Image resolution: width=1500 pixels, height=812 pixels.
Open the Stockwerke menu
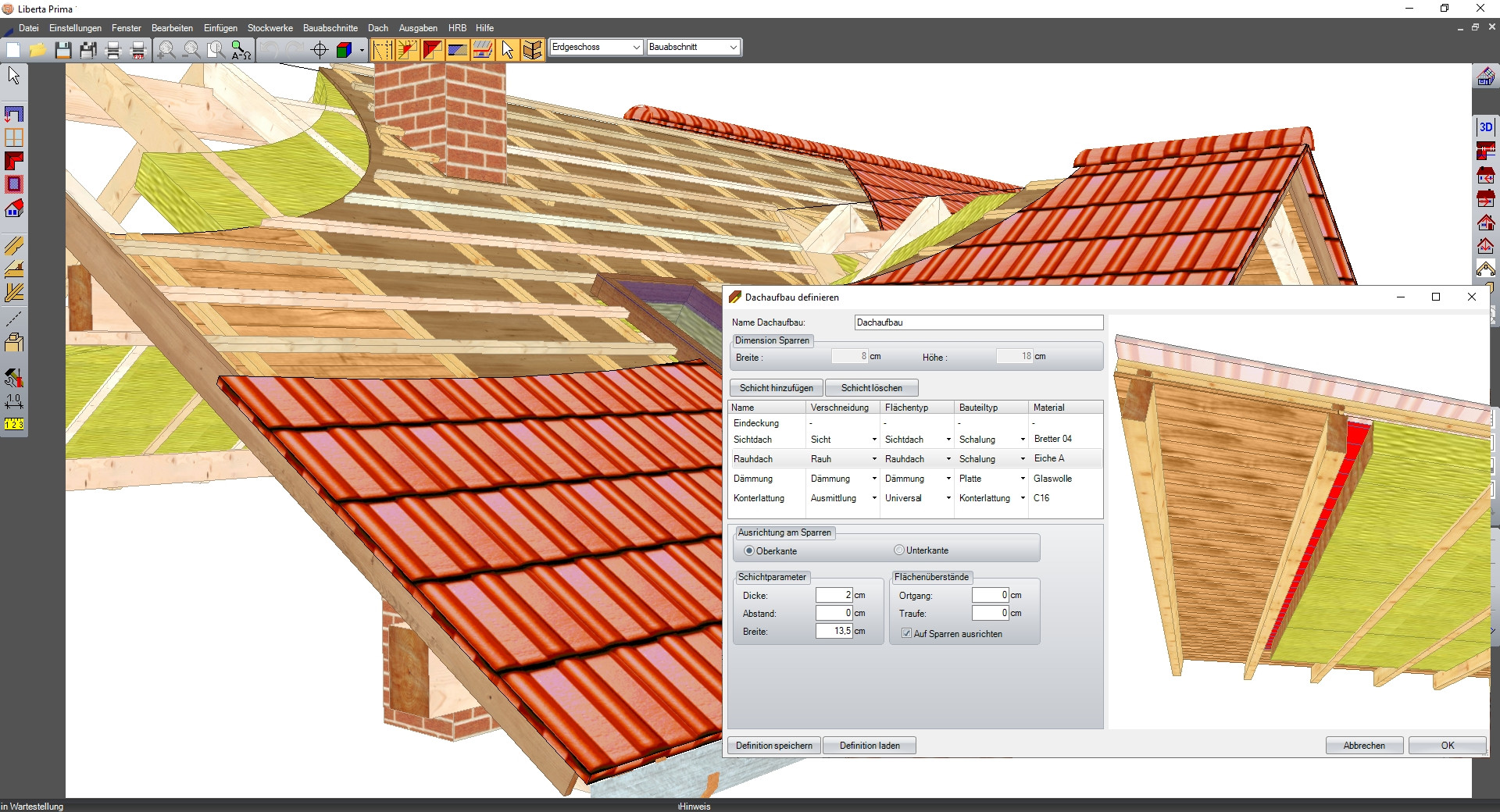click(270, 28)
